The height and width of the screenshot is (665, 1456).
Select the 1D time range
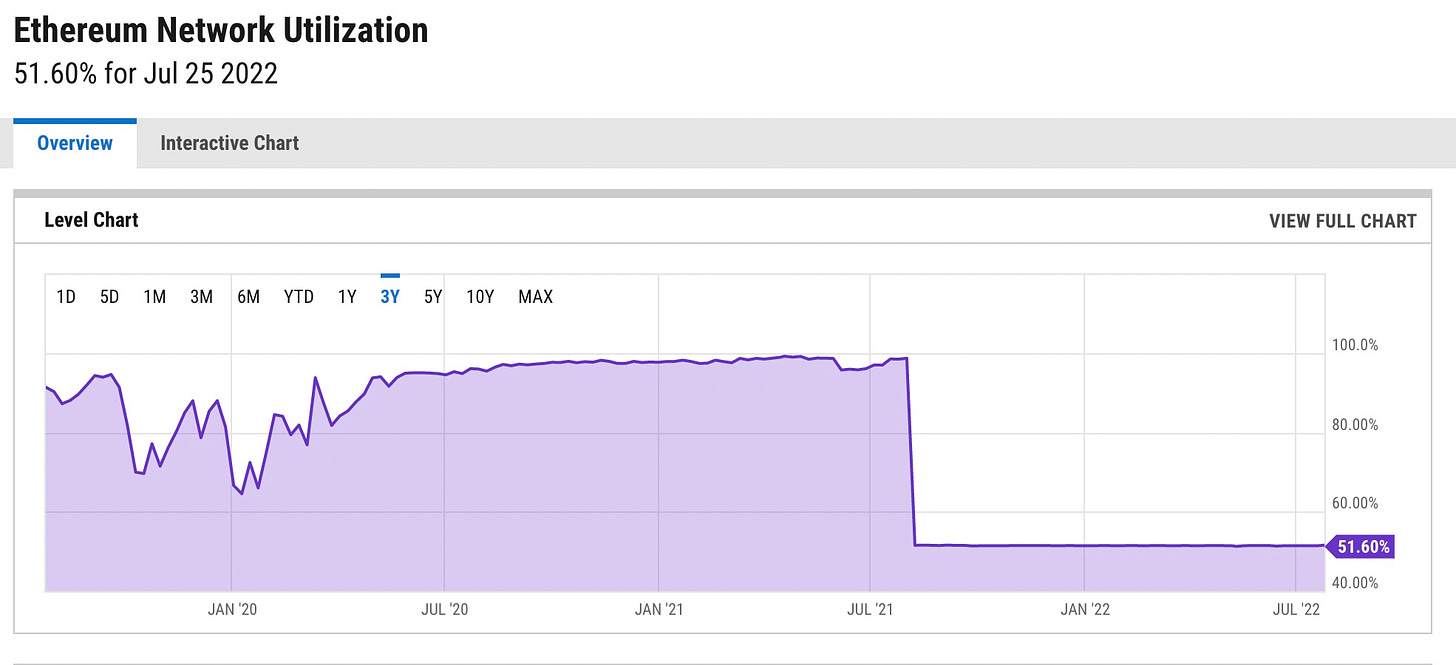66,296
